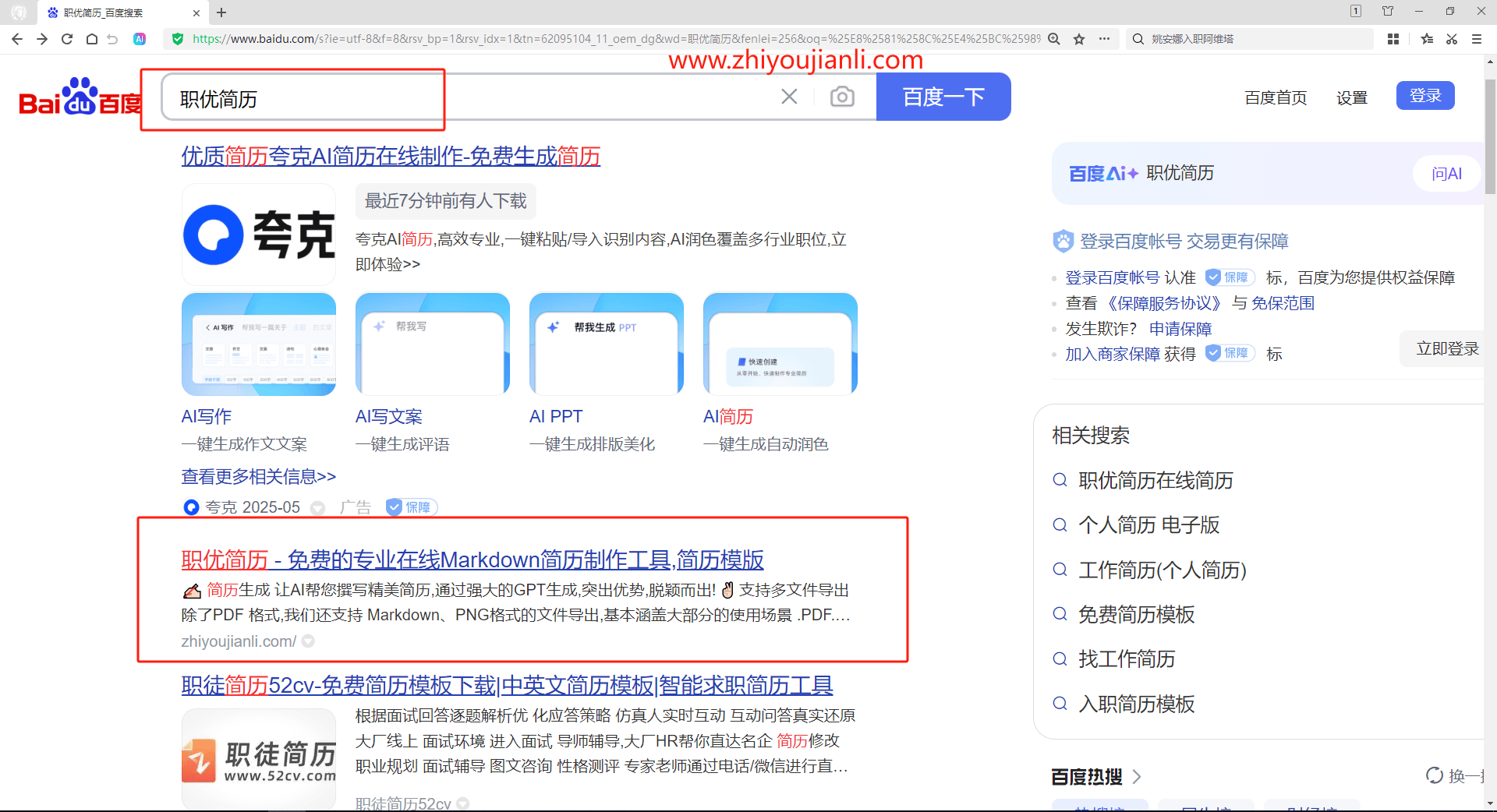
Task: Click 登录百度帐号 link in guarantee list
Action: pyautogui.click(x=1113, y=277)
